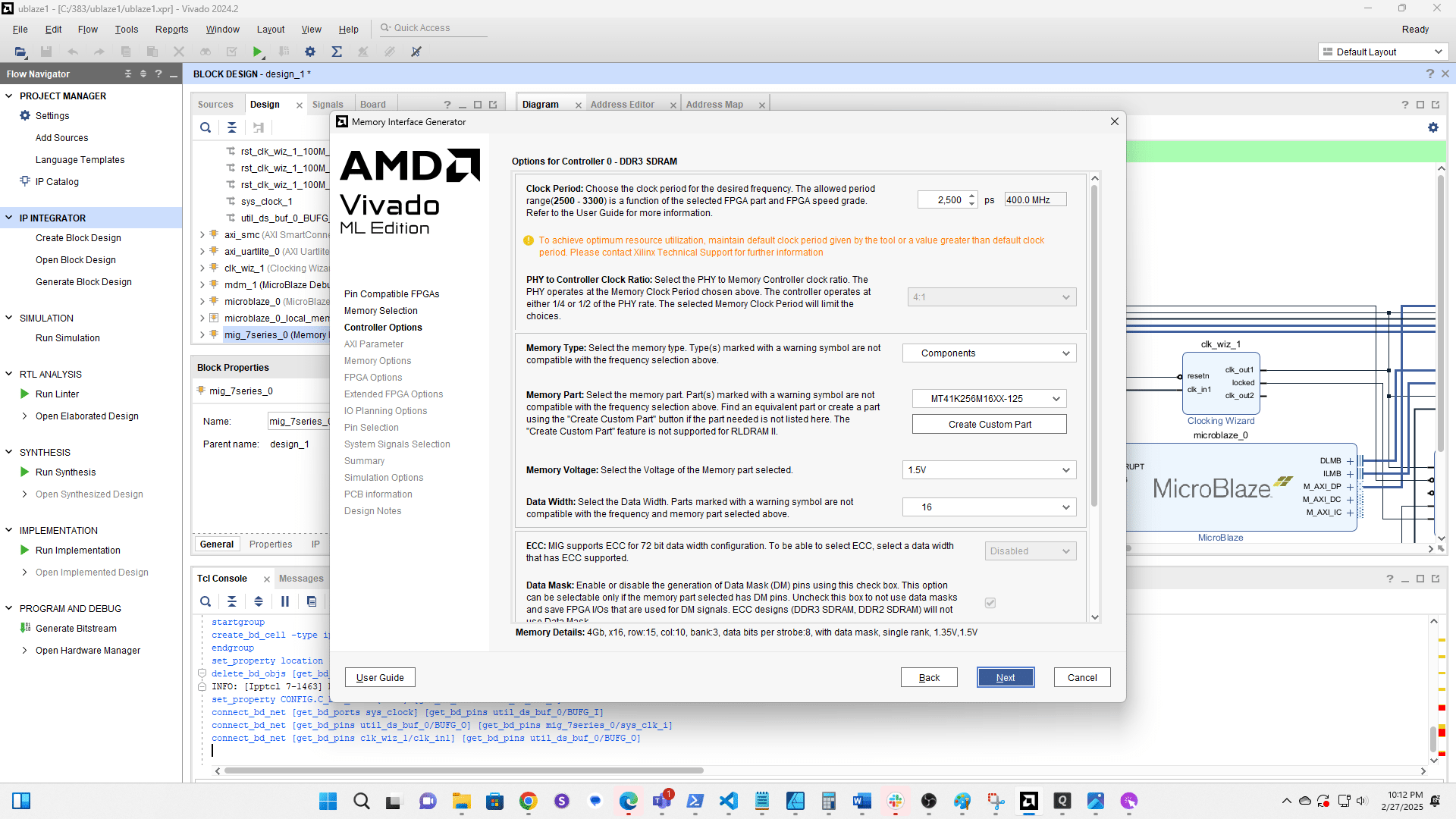Click Create Custom Part button
The image size is (1456, 819).
989,425
